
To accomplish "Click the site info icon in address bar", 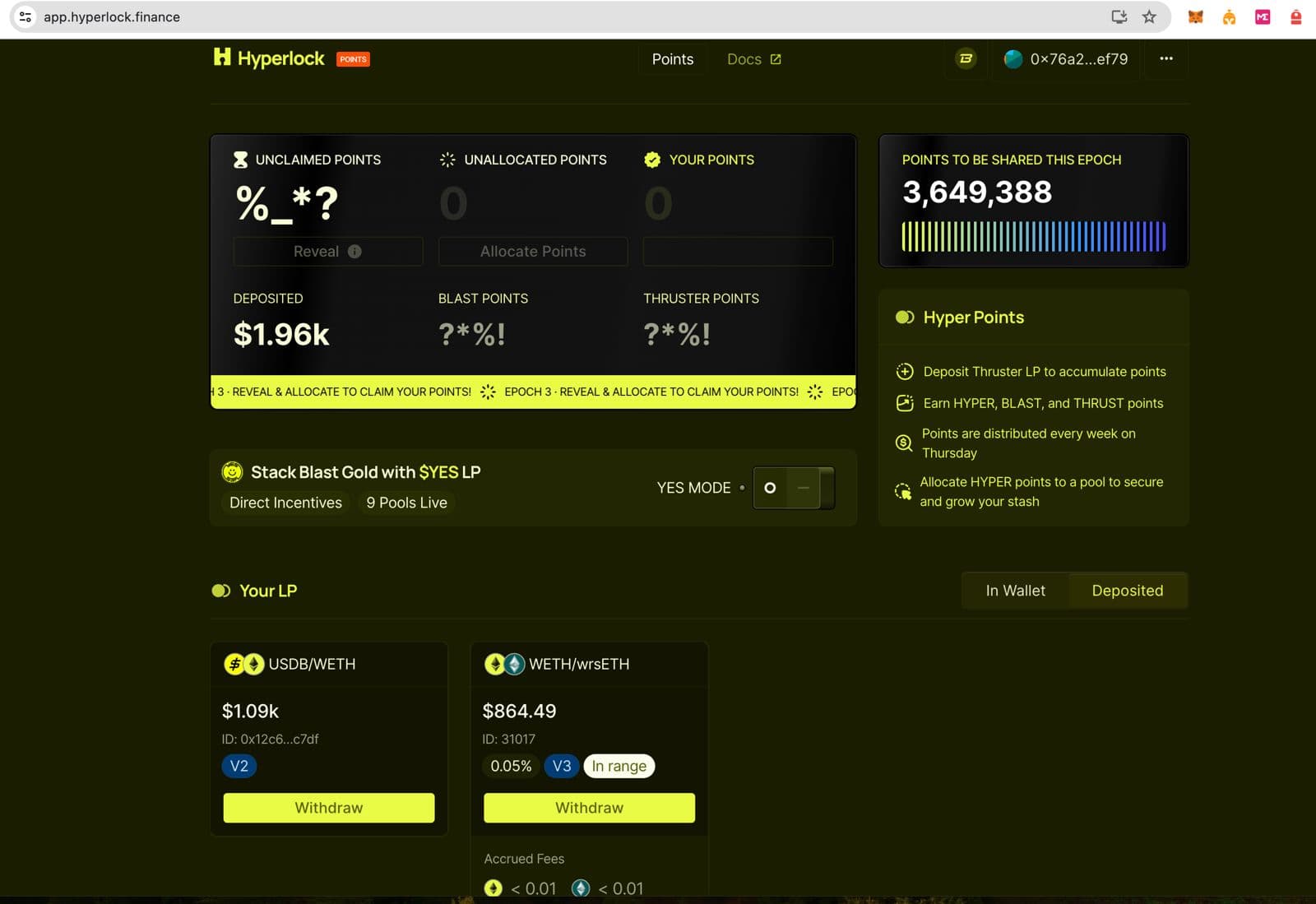I will pos(25,16).
